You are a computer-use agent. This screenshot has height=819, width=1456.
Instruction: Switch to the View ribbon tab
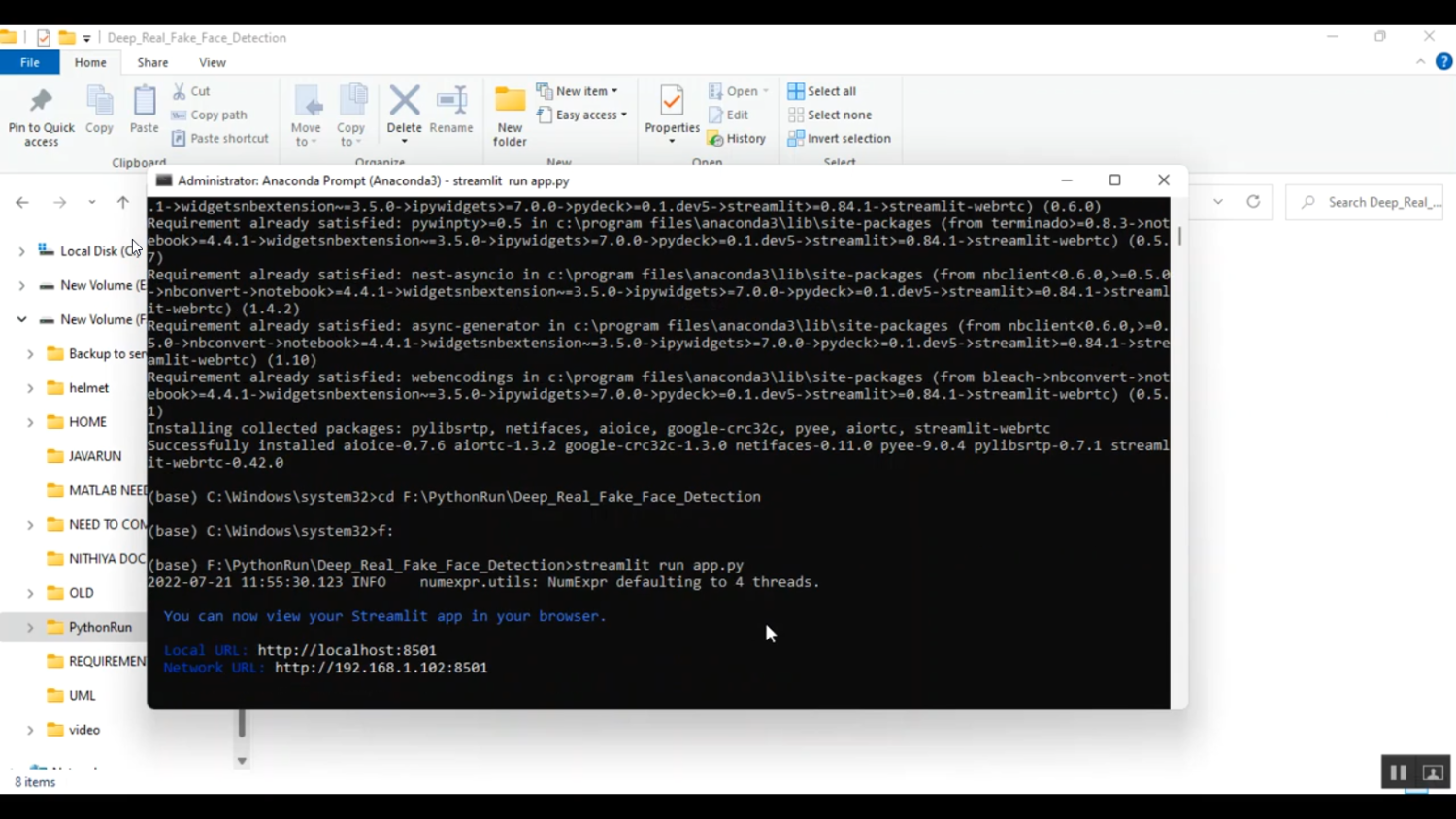(213, 62)
